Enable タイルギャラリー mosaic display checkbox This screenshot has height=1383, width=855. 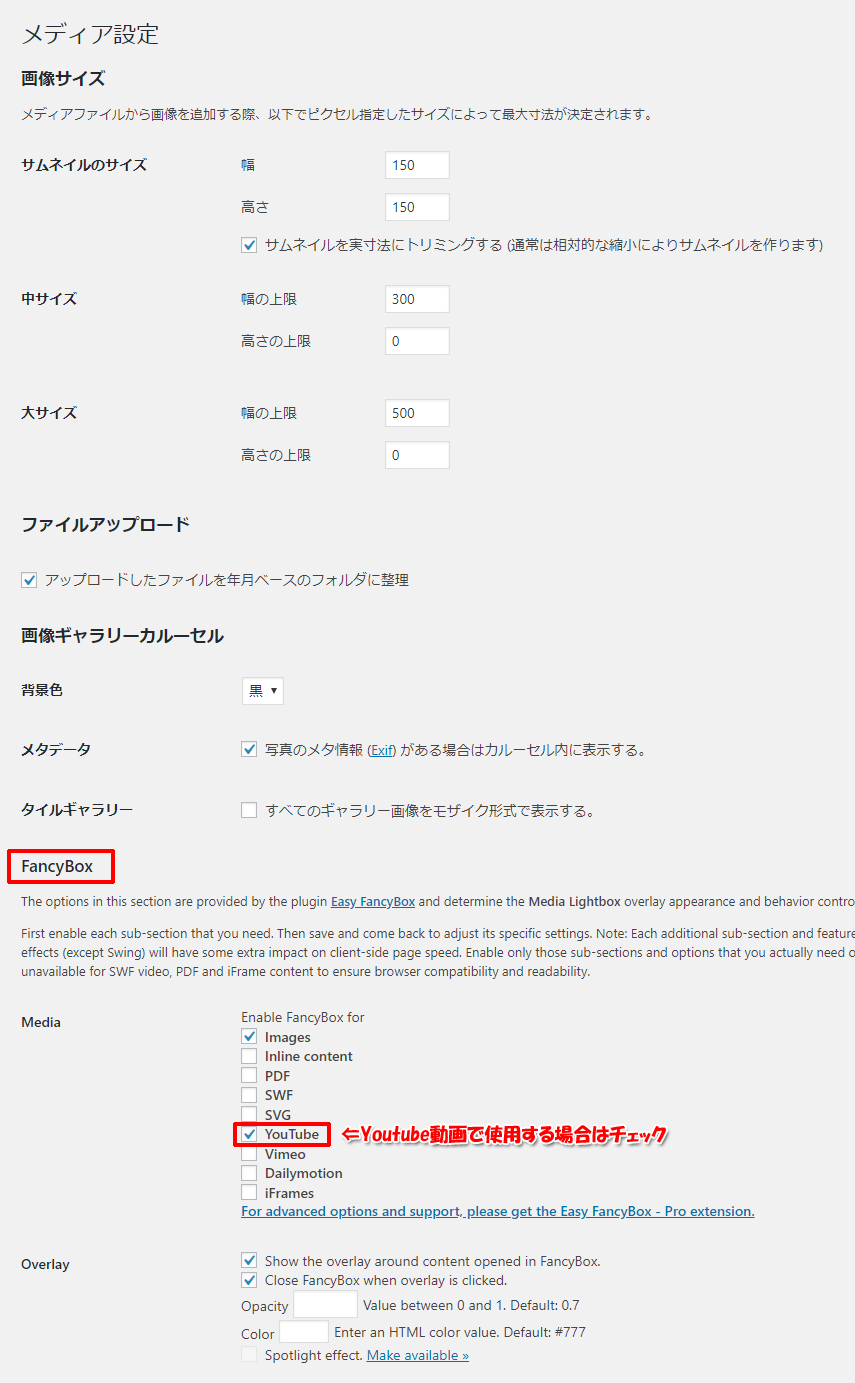[248, 810]
